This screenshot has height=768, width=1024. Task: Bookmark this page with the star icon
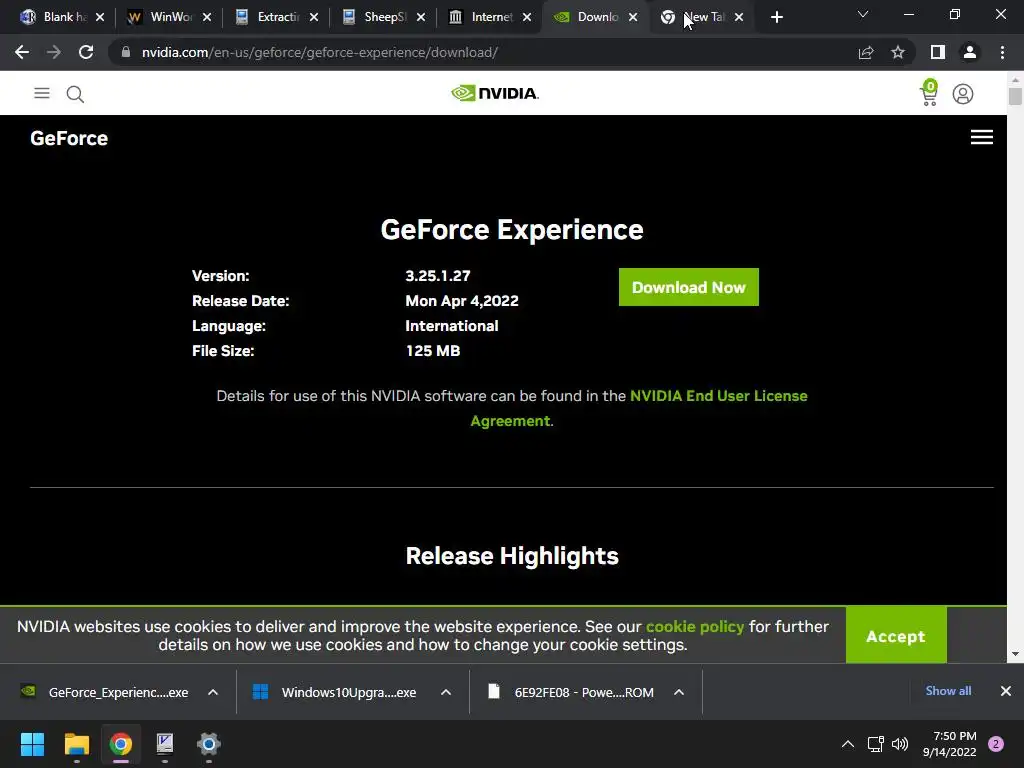(x=898, y=52)
